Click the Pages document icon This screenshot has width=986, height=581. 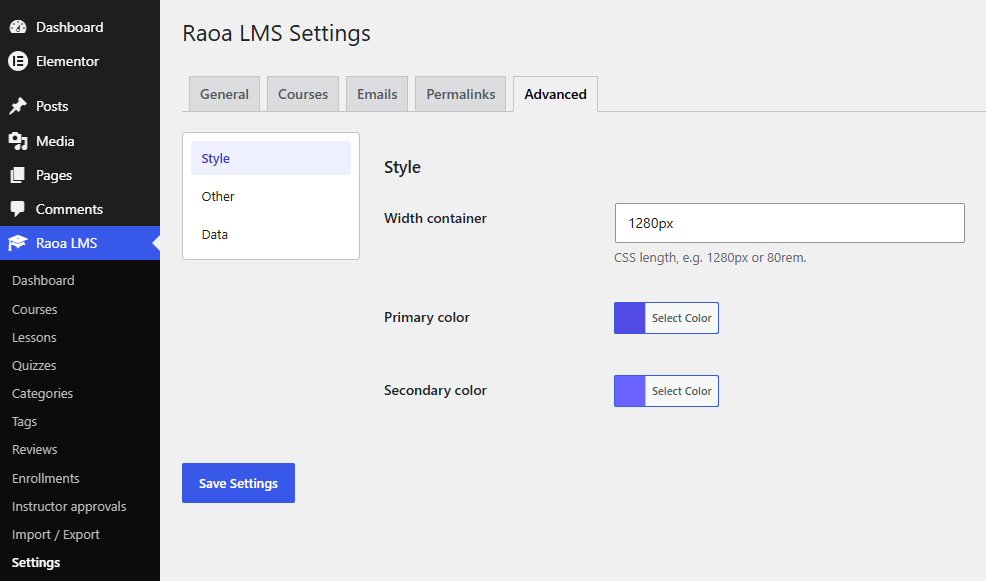(18, 175)
